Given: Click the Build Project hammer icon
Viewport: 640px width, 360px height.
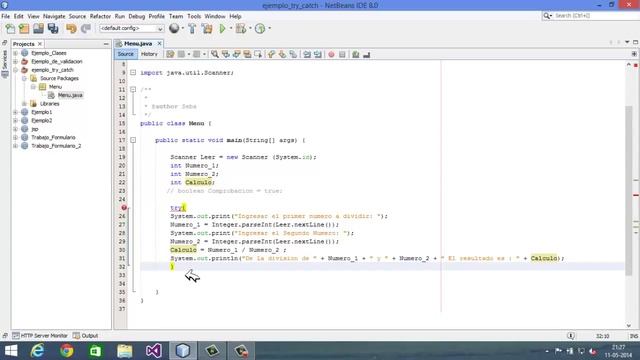Looking at the screenshot, I should (x=192, y=29).
